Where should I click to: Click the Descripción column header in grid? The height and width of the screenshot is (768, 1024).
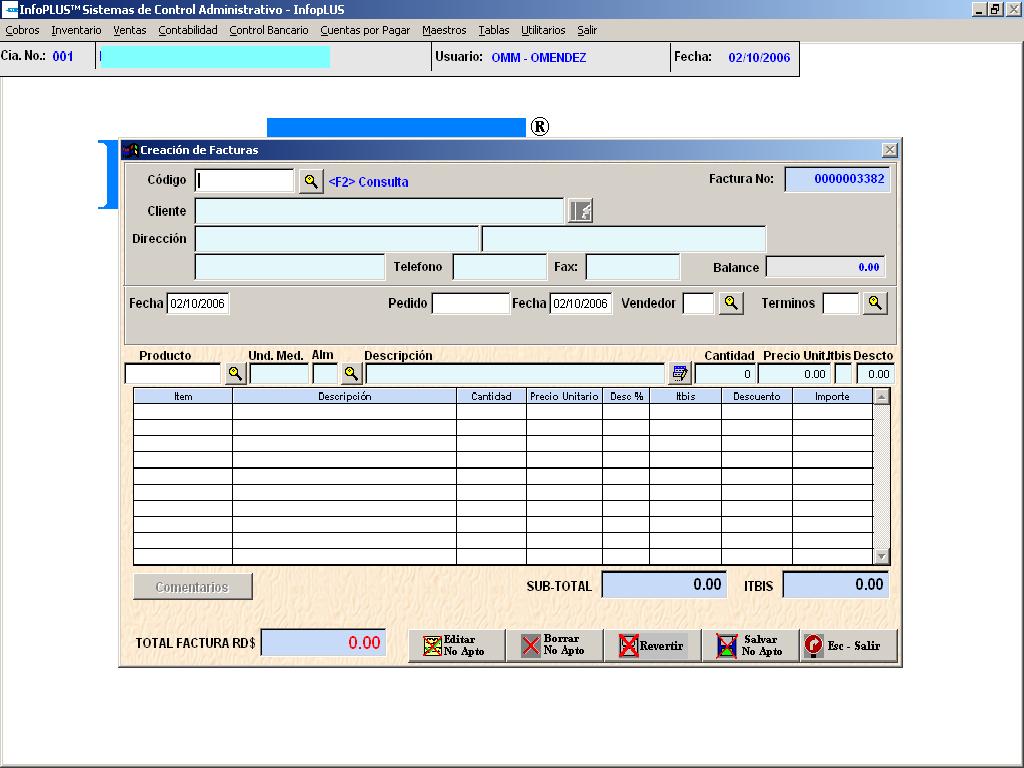tap(344, 396)
